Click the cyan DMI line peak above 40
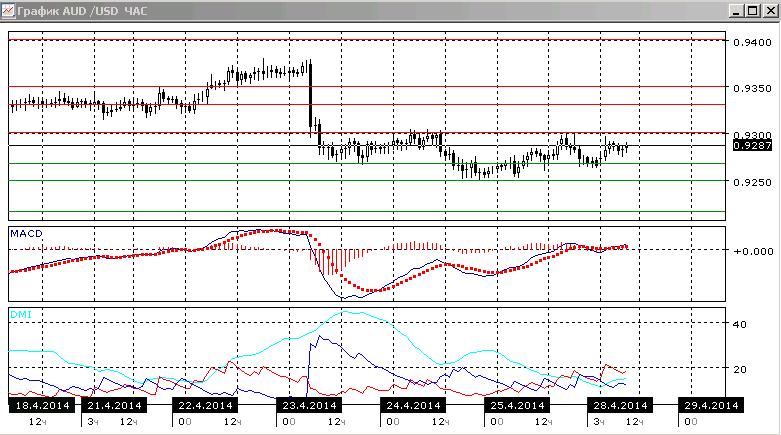Screen dimensions: 781x435 [x=345, y=312]
